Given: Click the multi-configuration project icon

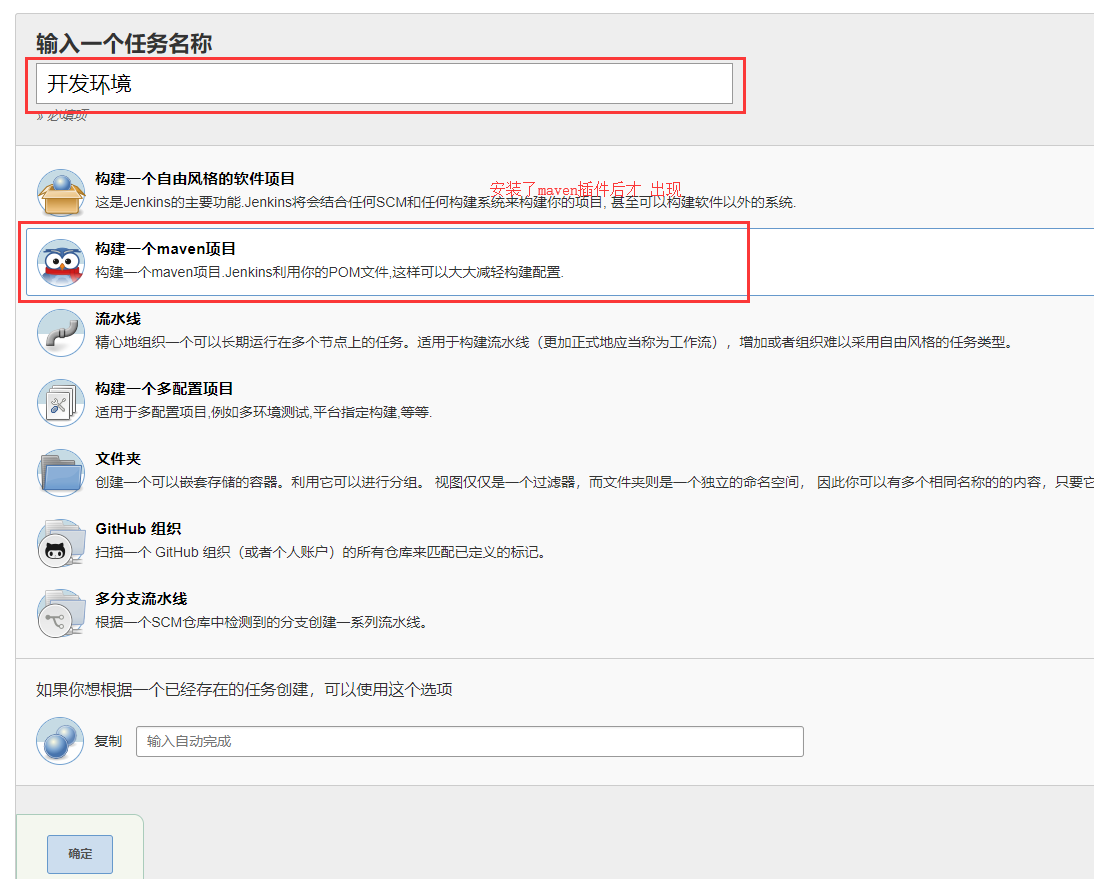Looking at the screenshot, I should (x=61, y=403).
